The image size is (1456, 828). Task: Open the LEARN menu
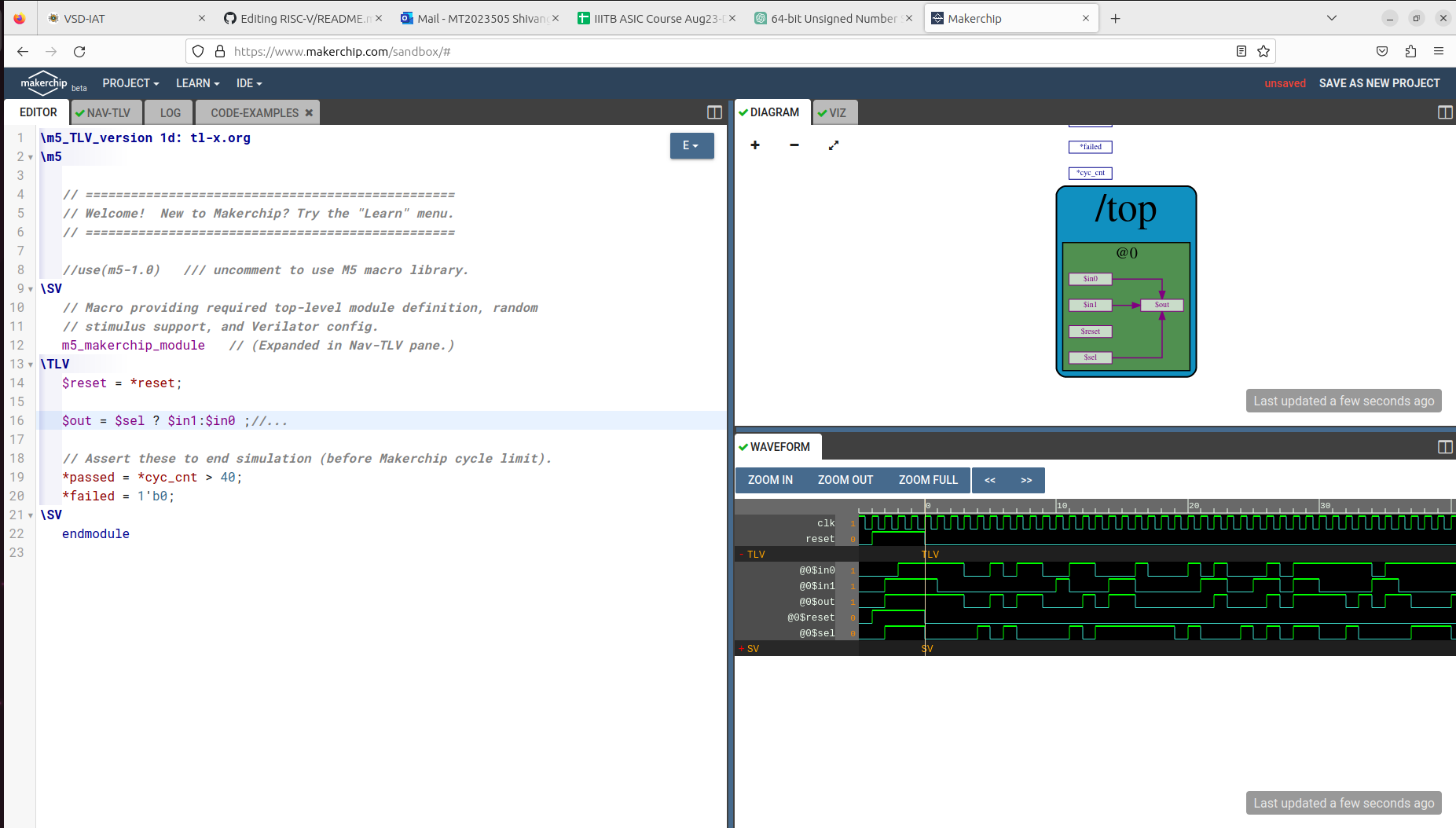click(x=196, y=83)
